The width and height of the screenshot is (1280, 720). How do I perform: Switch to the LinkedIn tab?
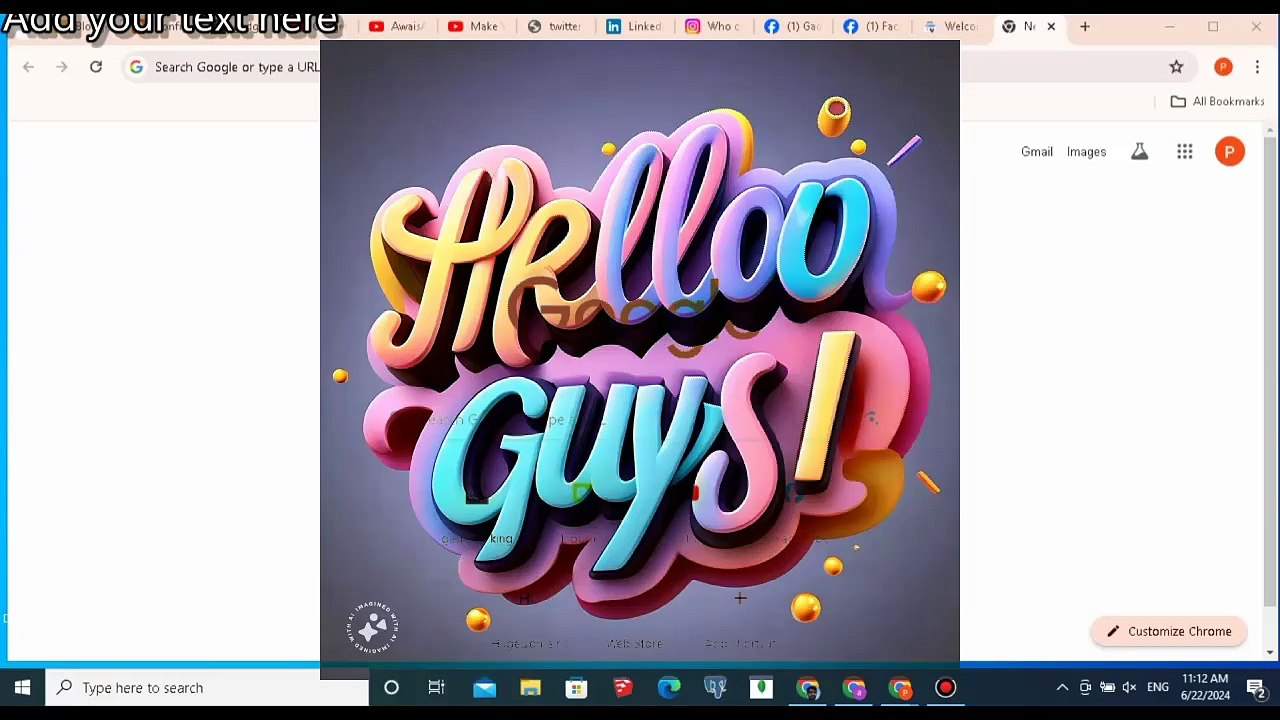tap(634, 27)
